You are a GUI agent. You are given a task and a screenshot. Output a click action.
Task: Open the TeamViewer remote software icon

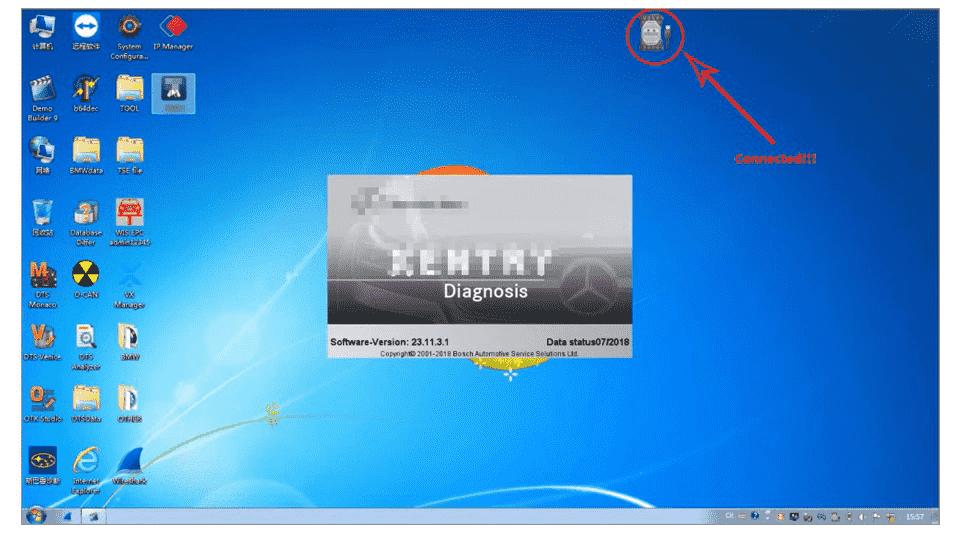86,32
